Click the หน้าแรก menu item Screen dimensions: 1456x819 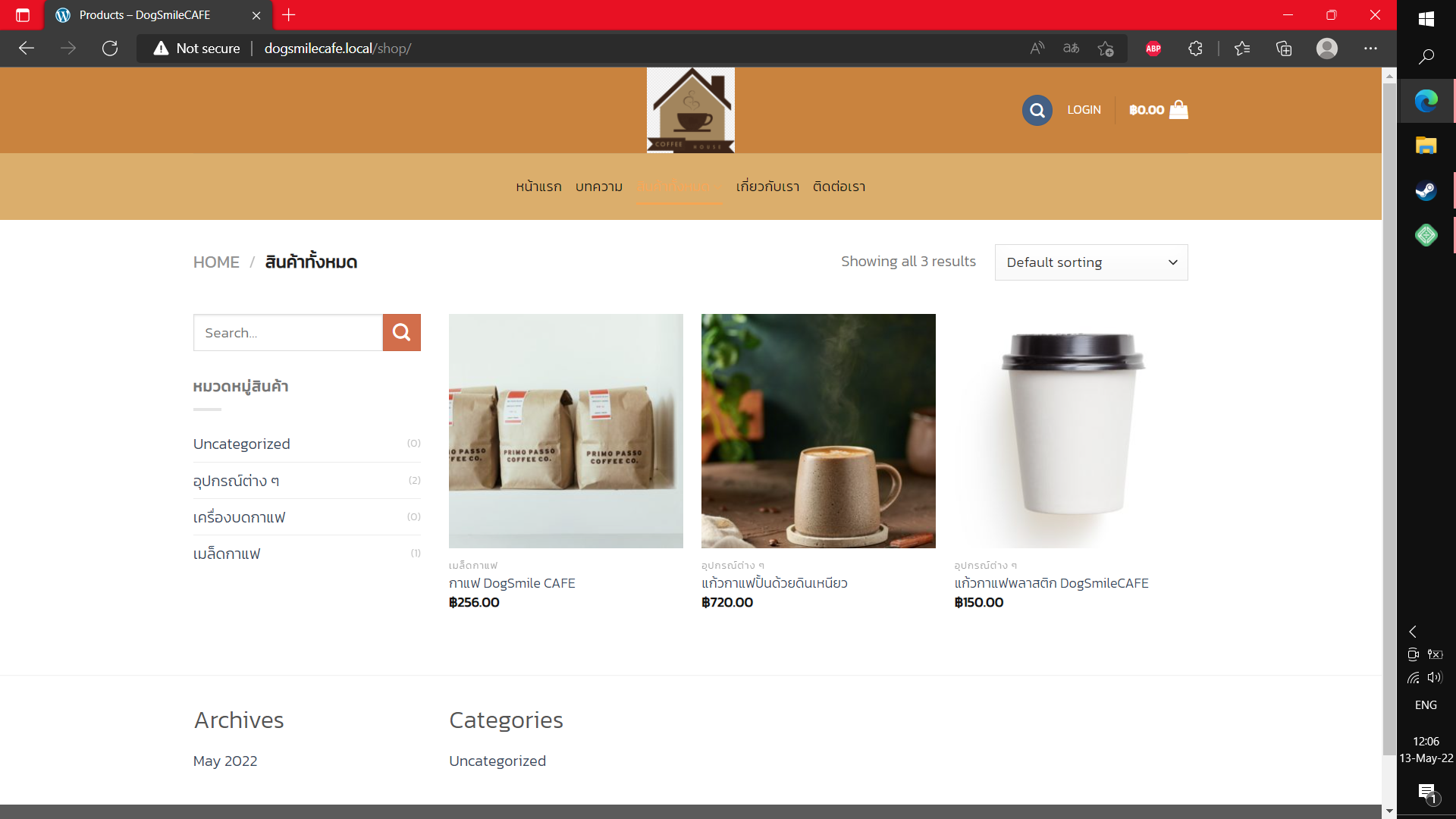tap(538, 187)
